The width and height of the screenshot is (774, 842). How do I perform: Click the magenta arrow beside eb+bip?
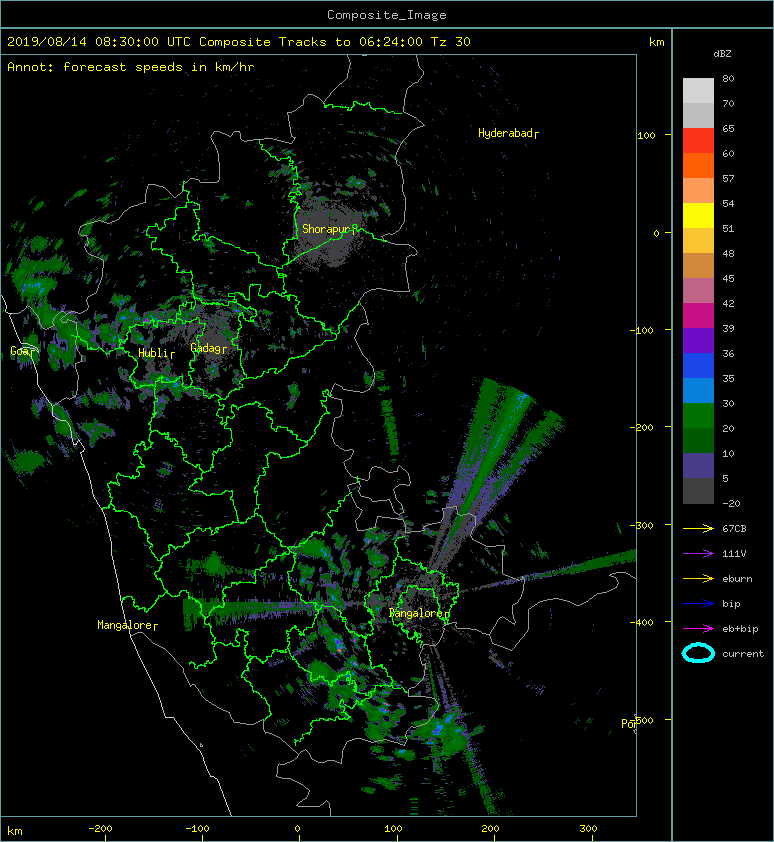698,629
